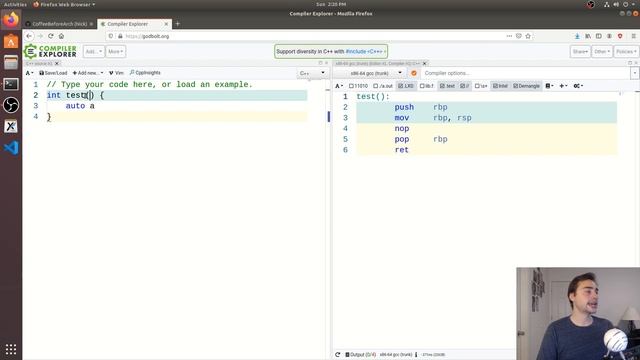This screenshot has height=360, width=640.
Task: Click the recompile refresh icon at bottom
Action: coord(338,355)
